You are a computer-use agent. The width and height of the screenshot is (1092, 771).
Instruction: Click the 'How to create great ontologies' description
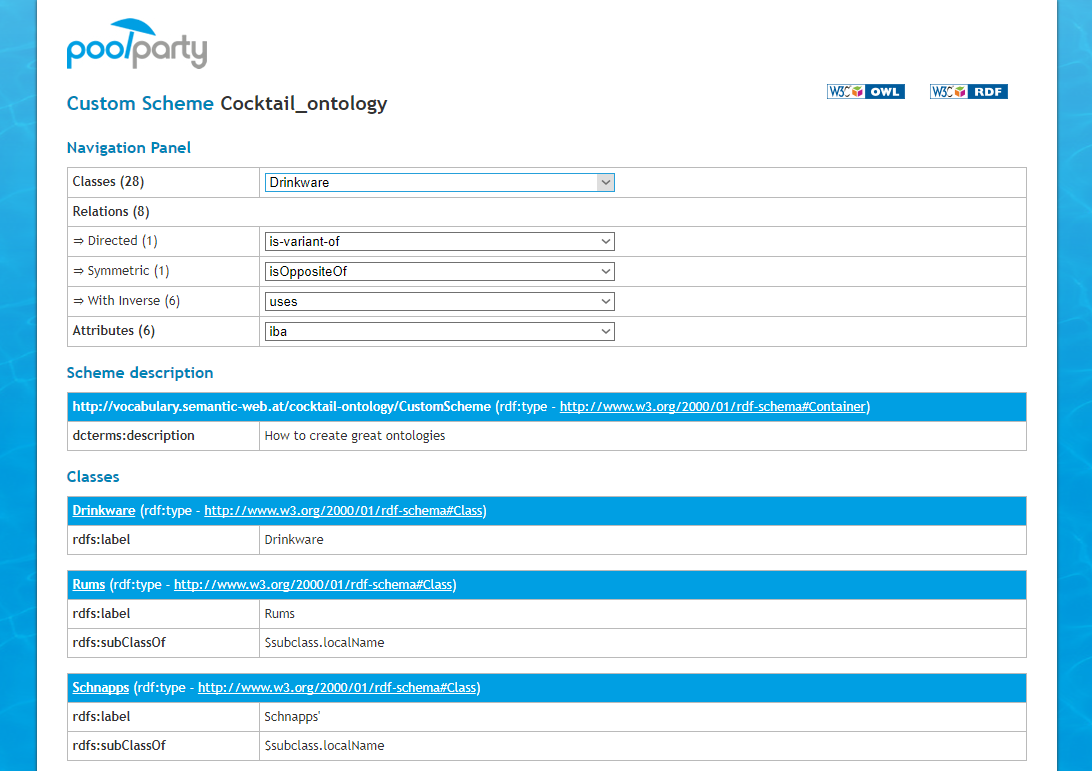pyautogui.click(x=354, y=436)
